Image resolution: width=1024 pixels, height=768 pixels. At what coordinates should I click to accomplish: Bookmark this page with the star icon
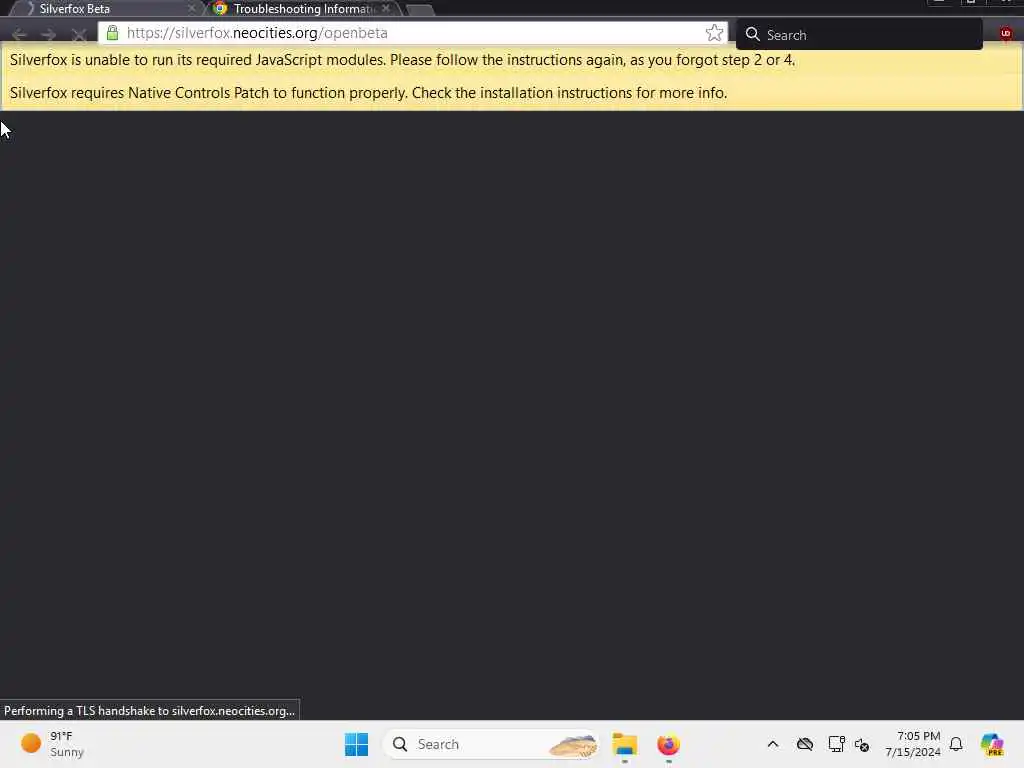coord(714,33)
